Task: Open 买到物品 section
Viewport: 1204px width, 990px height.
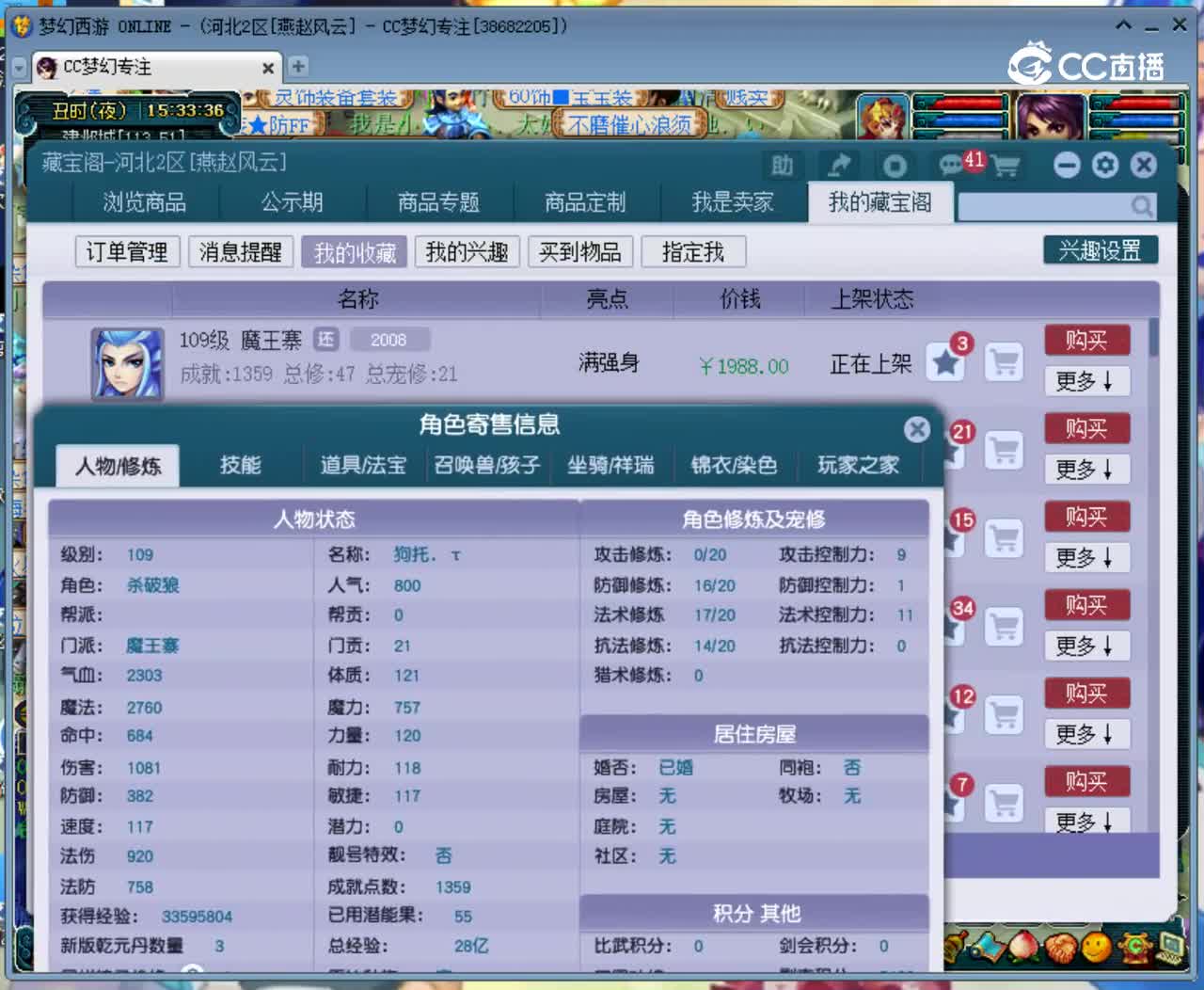Action: [580, 251]
